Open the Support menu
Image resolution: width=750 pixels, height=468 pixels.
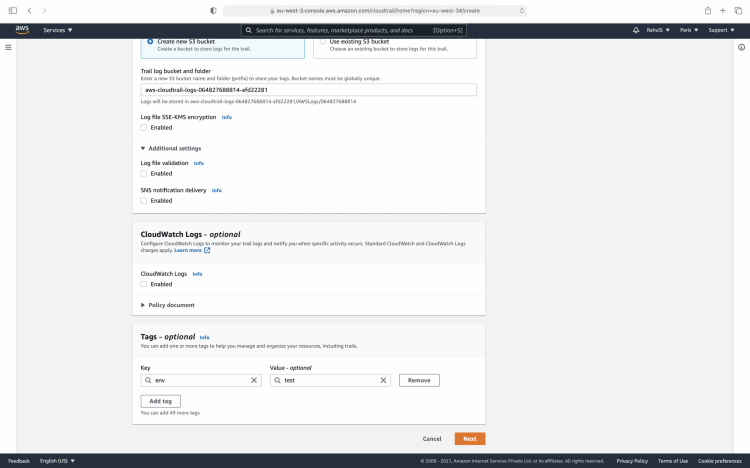point(721,30)
